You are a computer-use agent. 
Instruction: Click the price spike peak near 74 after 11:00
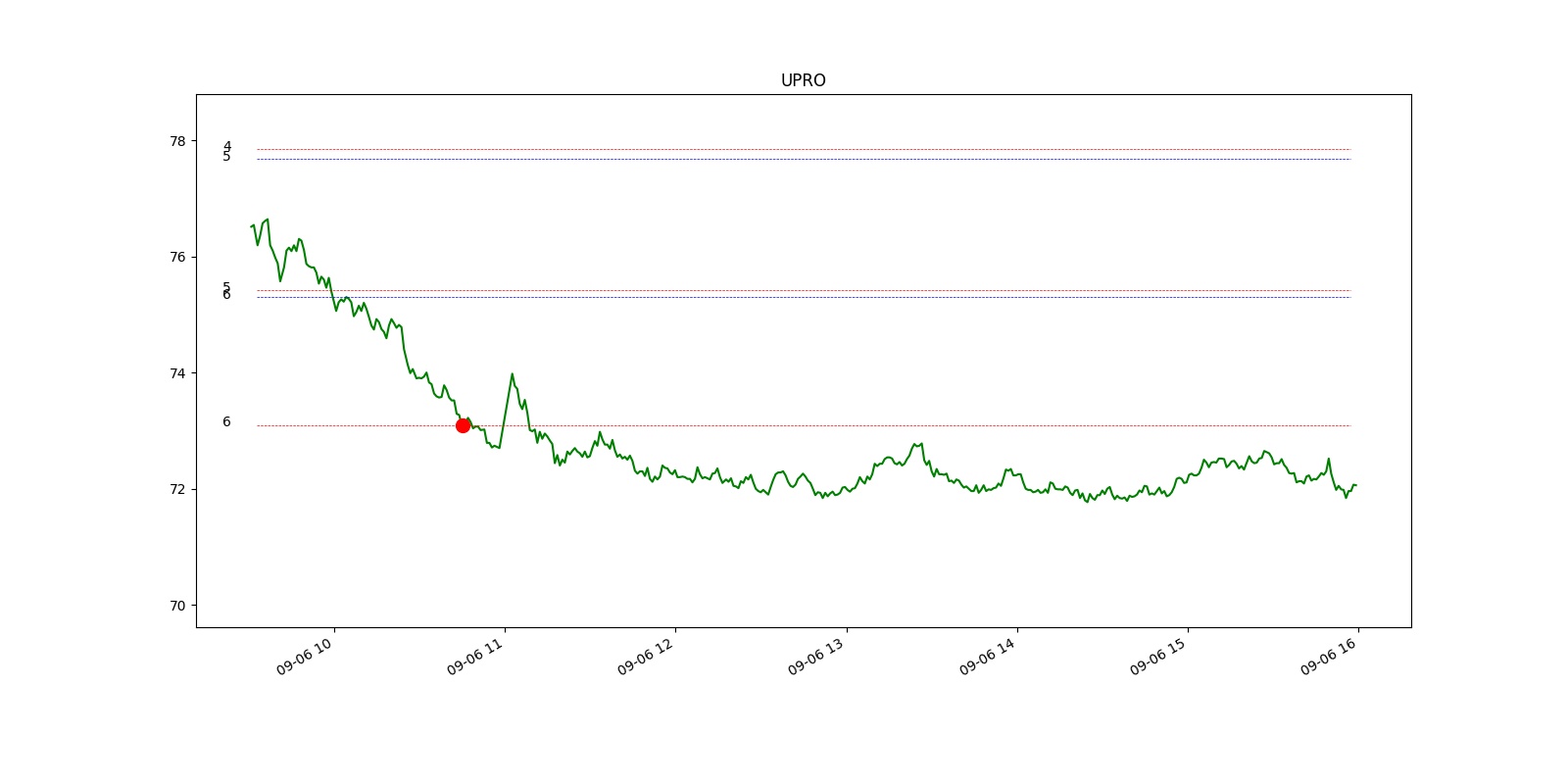coord(512,373)
